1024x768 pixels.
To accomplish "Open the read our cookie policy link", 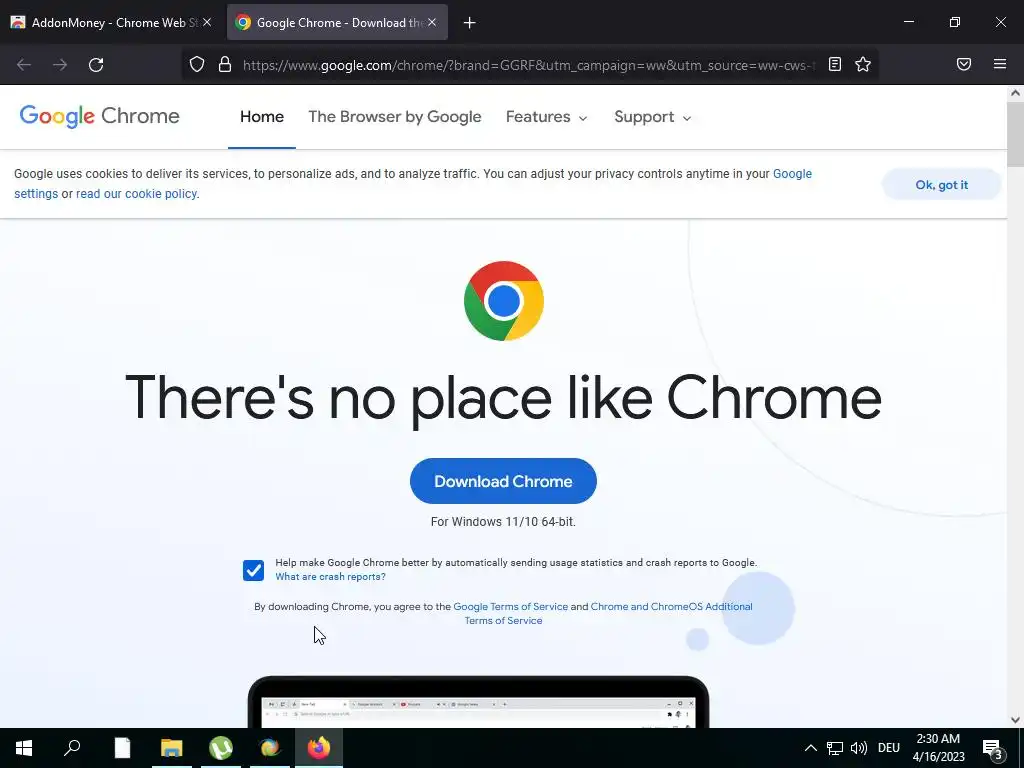I will [136, 194].
